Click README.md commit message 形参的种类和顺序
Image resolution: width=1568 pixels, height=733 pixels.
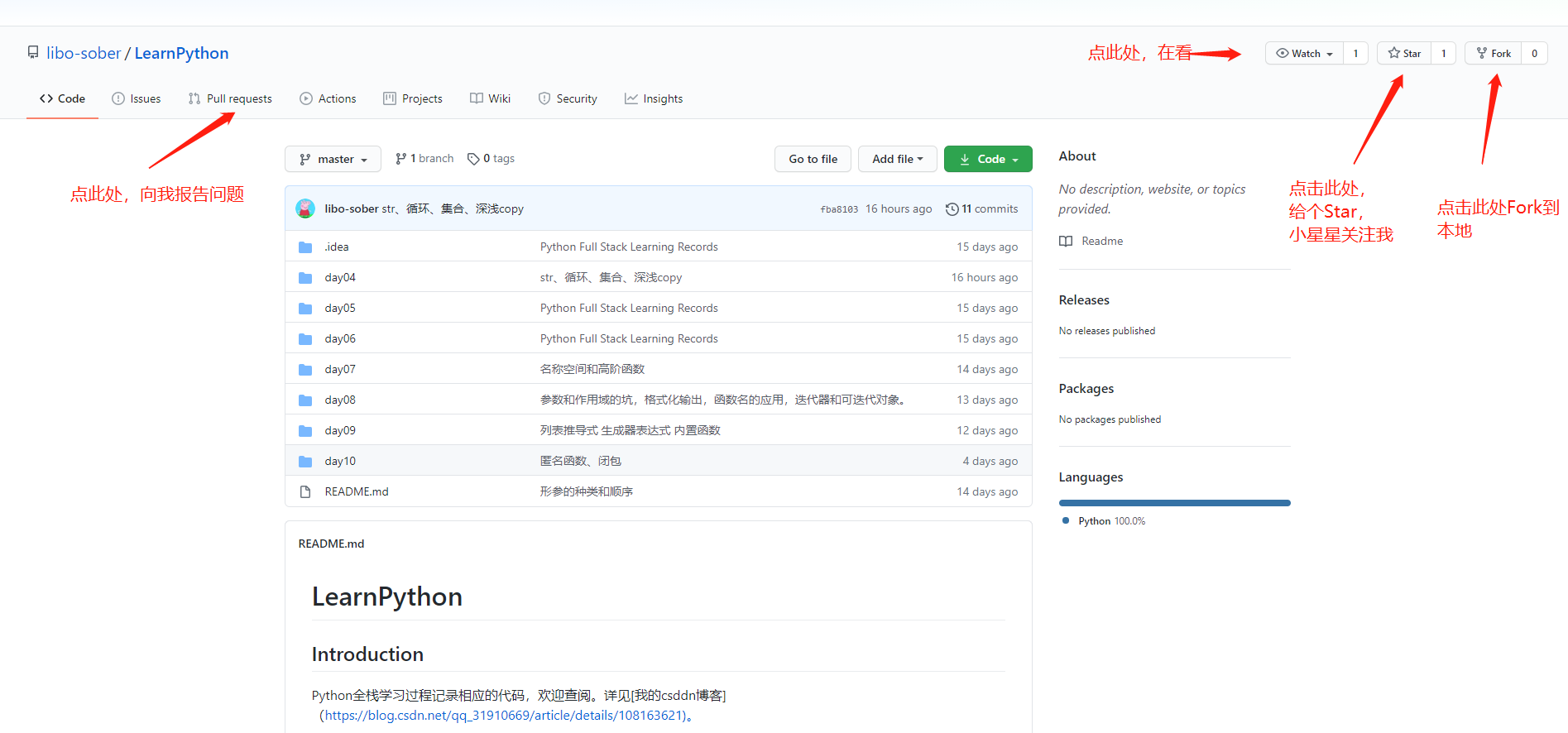coord(587,492)
